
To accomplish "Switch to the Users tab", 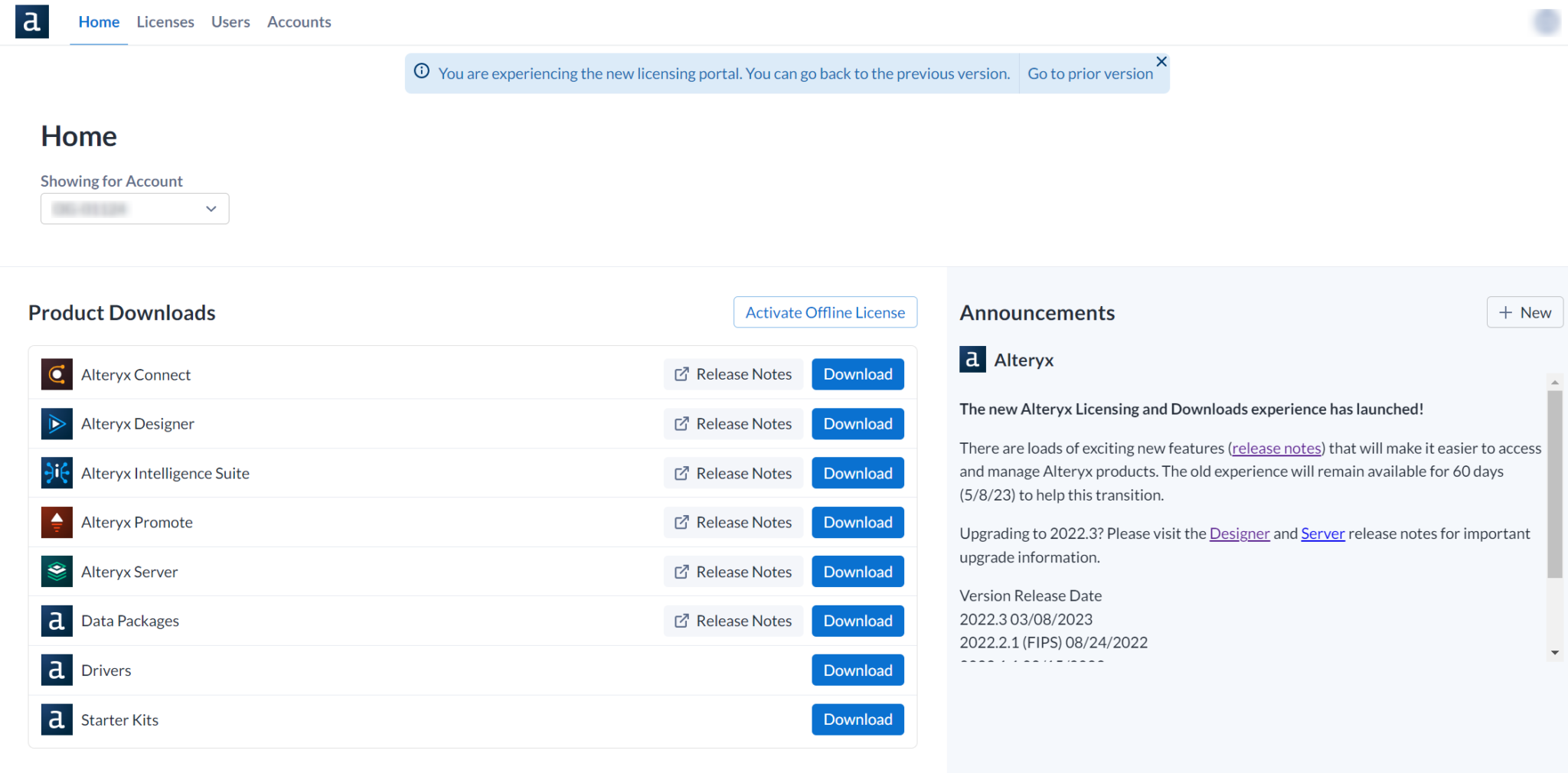I will (230, 22).
